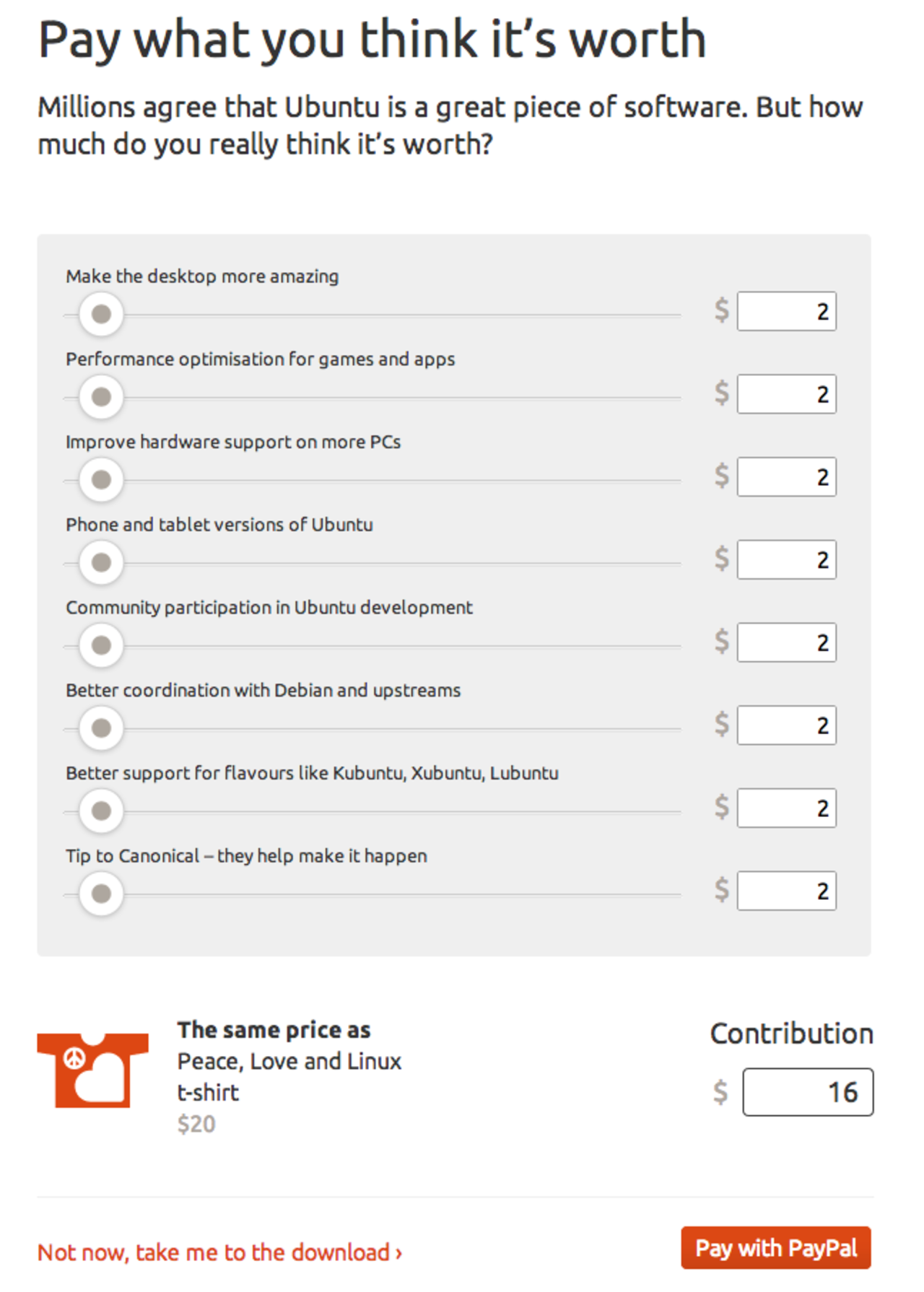Screen dimensions: 924x1292
Task: Focus the Tip to Canonical amount field
Action: click(x=786, y=891)
